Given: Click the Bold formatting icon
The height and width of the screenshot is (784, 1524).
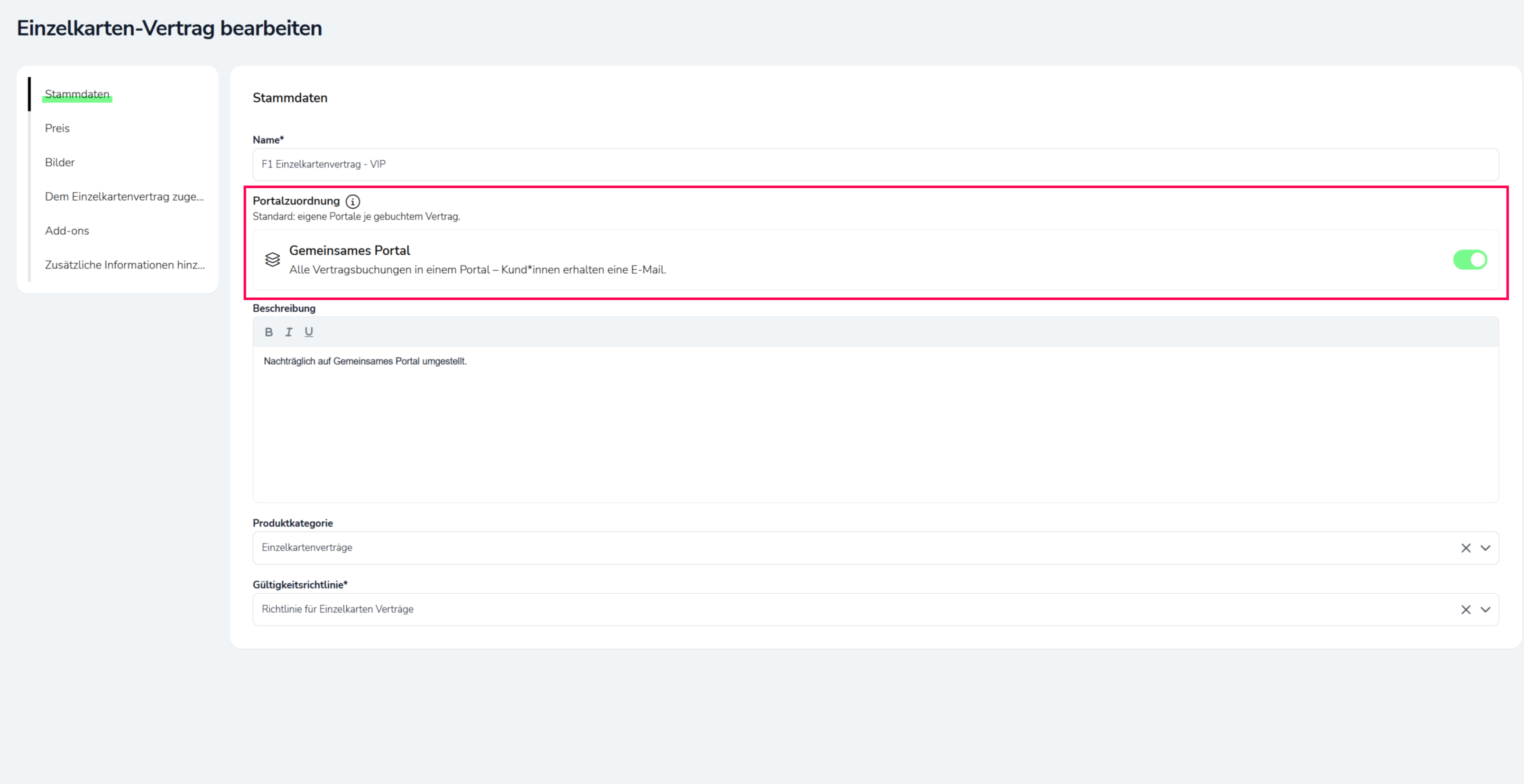Looking at the screenshot, I should point(268,332).
